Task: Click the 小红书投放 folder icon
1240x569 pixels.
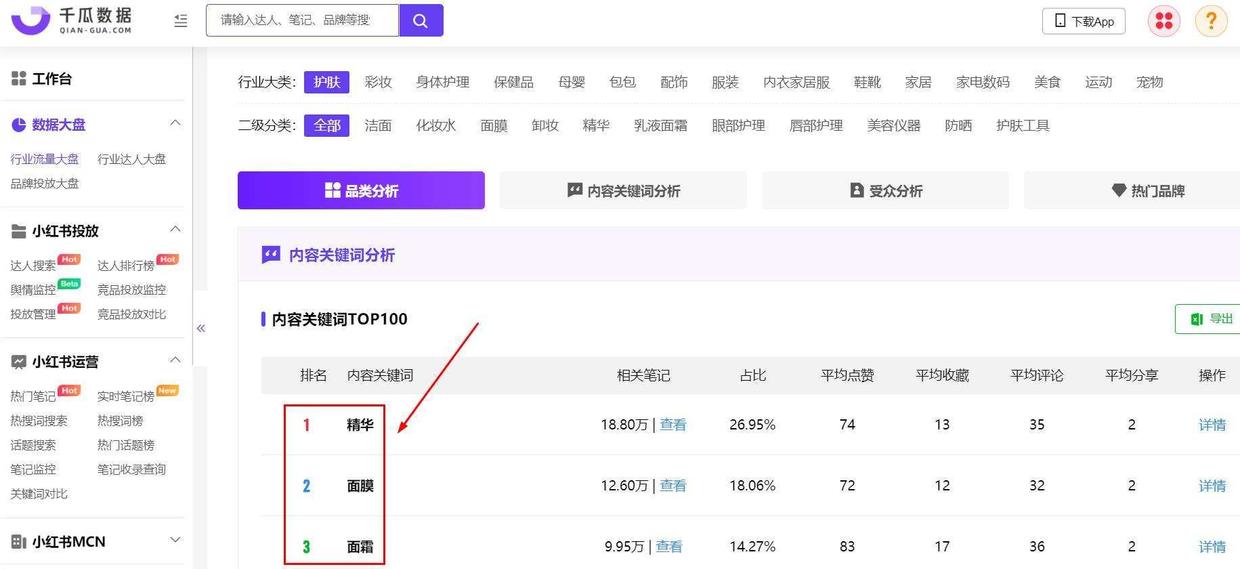Action: pyautogui.click(x=18, y=231)
